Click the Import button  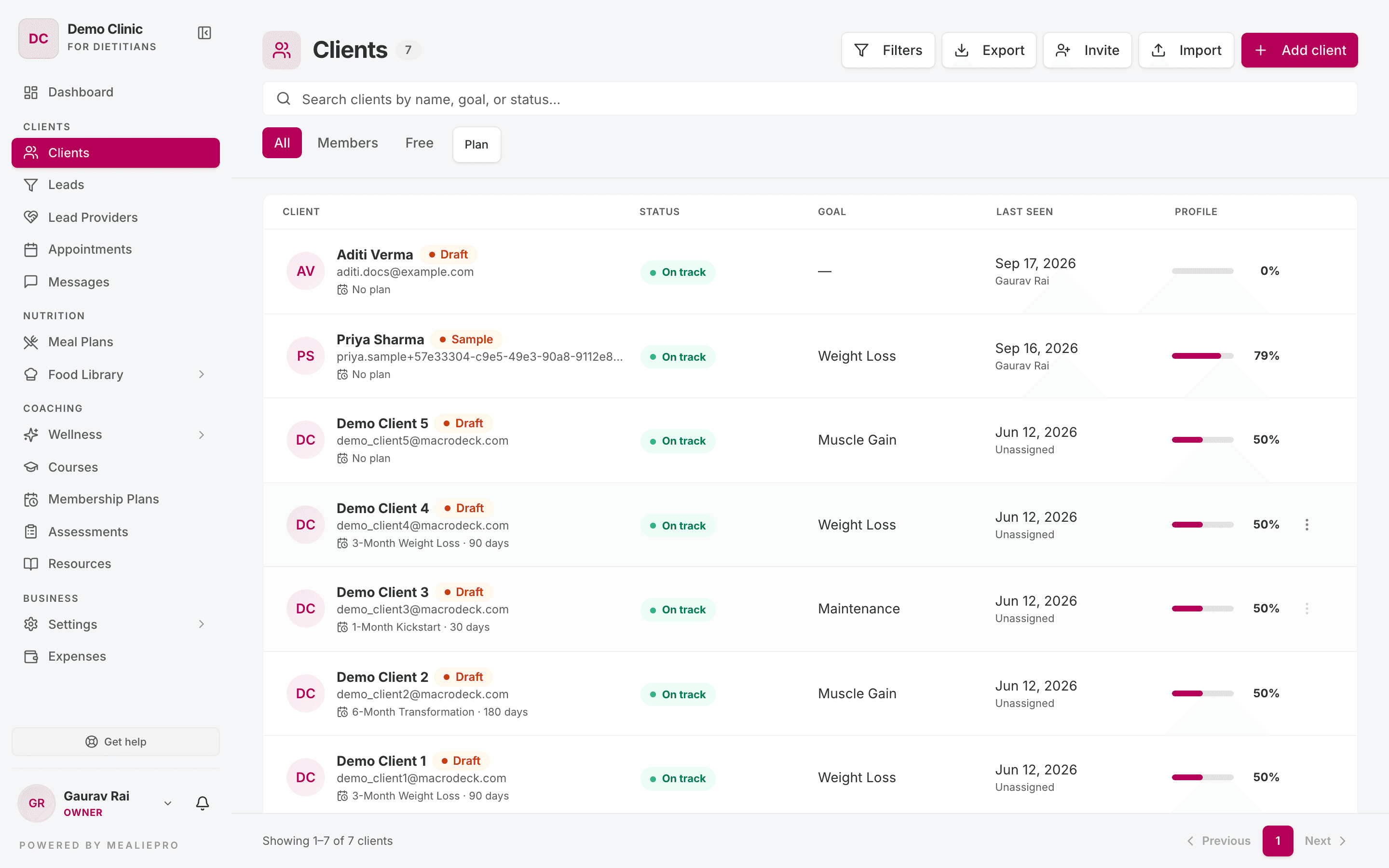coord(1186,50)
